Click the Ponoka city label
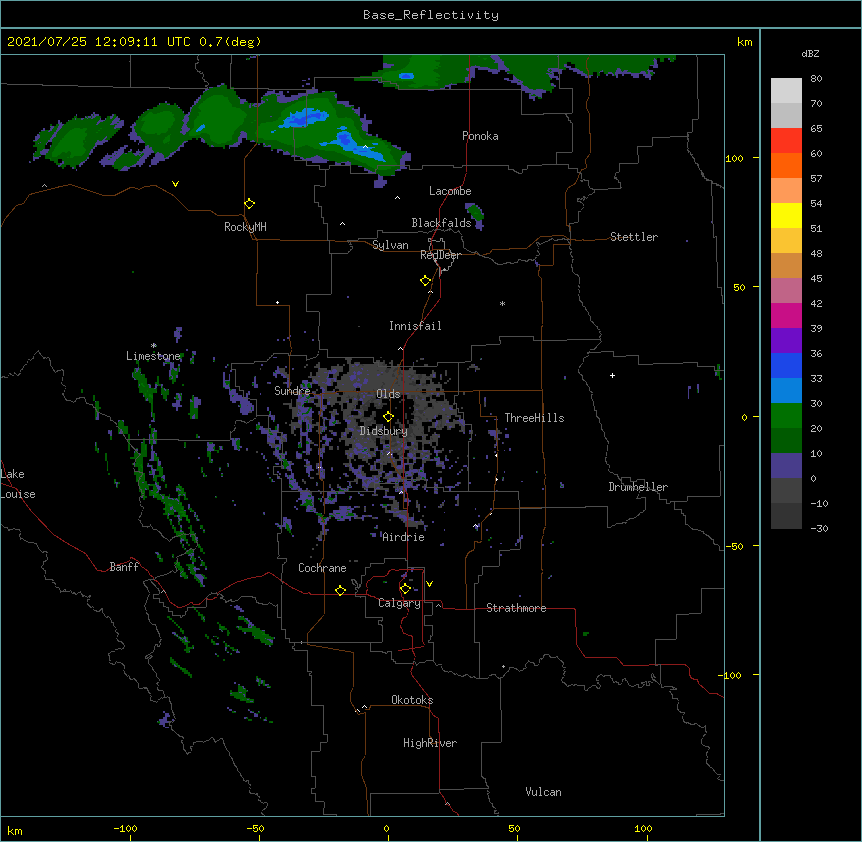Viewport: 862px width, 842px height. (480, 136)
